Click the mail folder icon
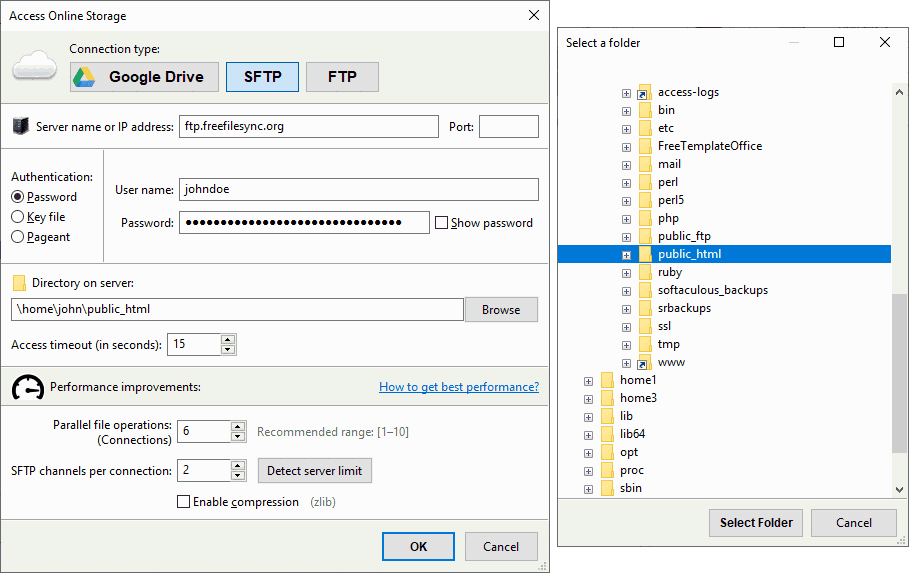This screenshot has width=909, height=573. 645,164
